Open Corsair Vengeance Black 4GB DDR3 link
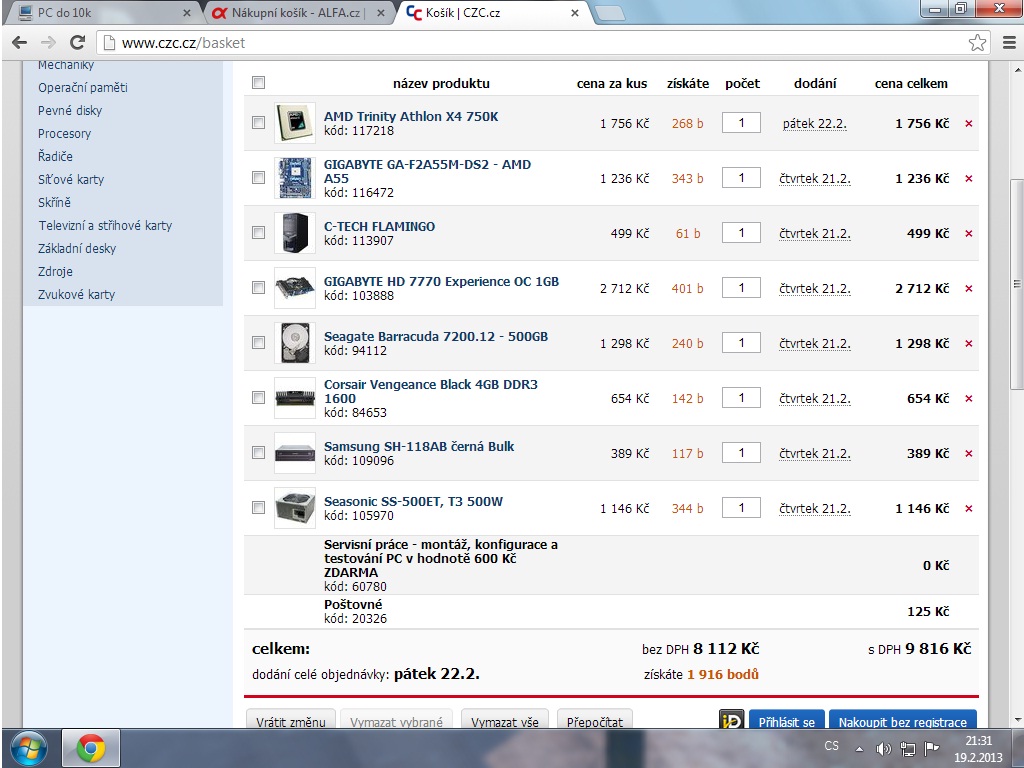The width and height of the screenshot is (1024, 768). [x=431, y=391]
